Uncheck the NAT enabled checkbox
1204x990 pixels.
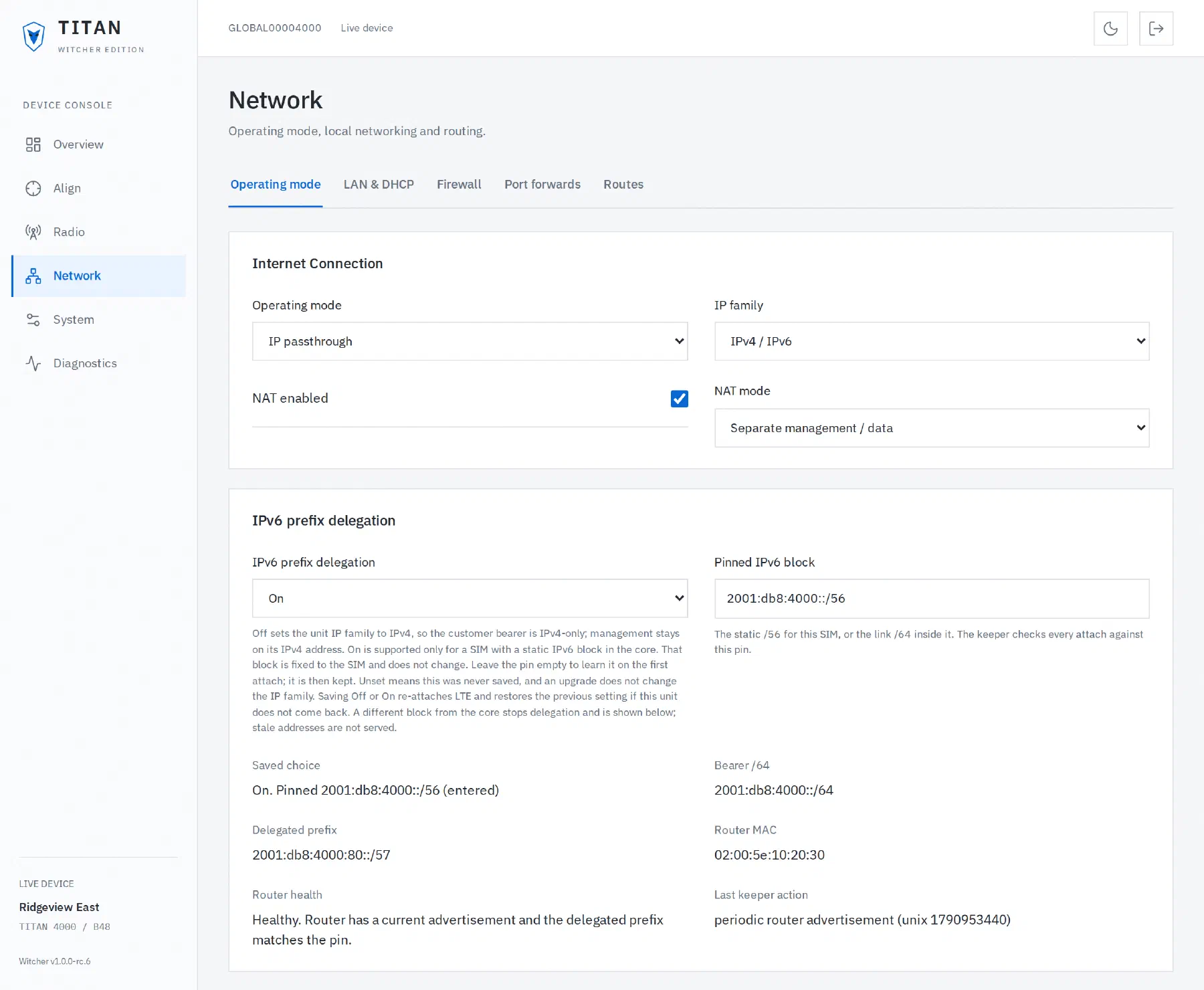point(679,399)
